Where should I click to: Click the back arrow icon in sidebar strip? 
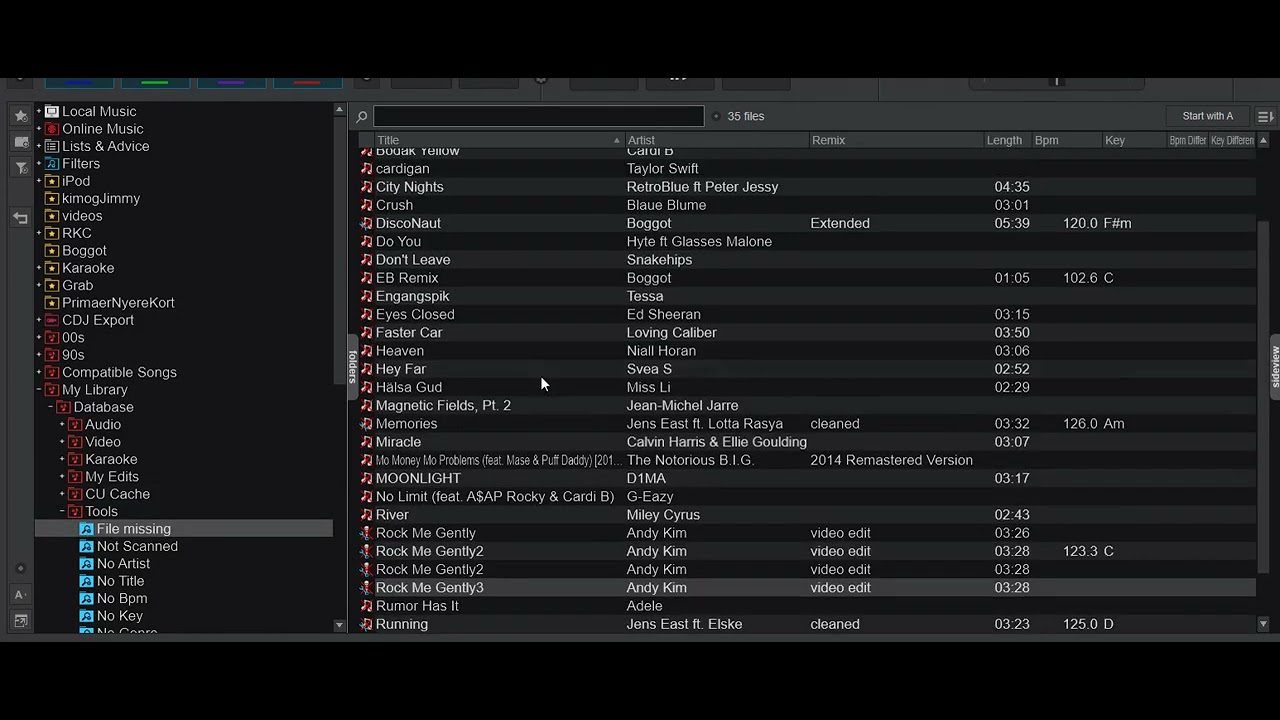click(21, 218)
